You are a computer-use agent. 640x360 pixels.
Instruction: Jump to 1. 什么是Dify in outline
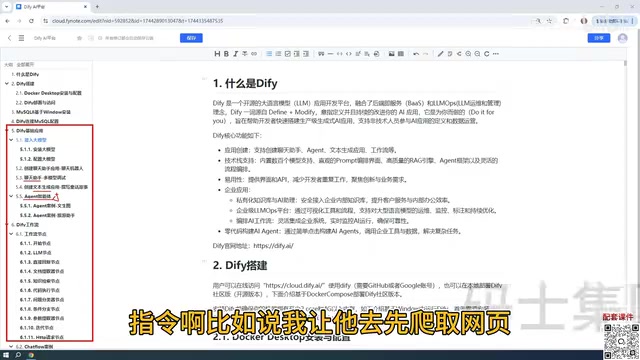(x=25, y=74)
